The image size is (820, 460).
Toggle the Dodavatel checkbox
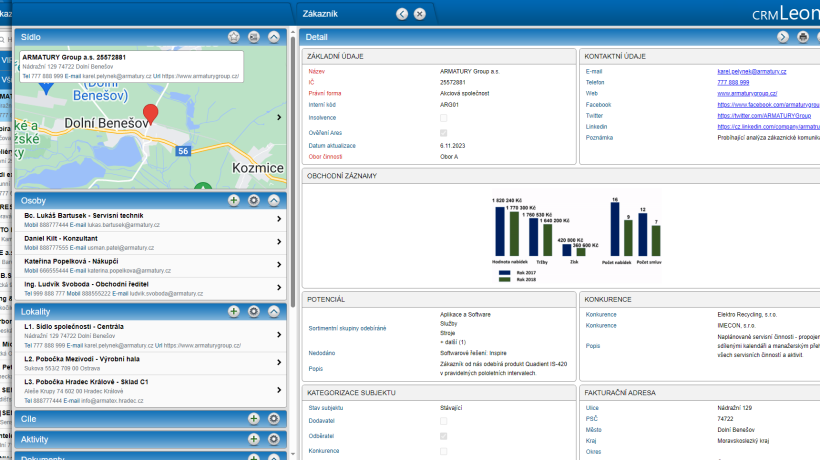click(443, 421)
